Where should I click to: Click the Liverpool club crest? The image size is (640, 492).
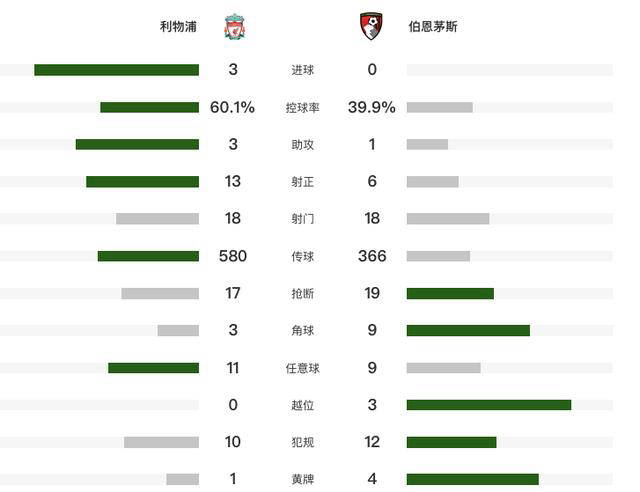pyautogui.click(x=234, y=26)
